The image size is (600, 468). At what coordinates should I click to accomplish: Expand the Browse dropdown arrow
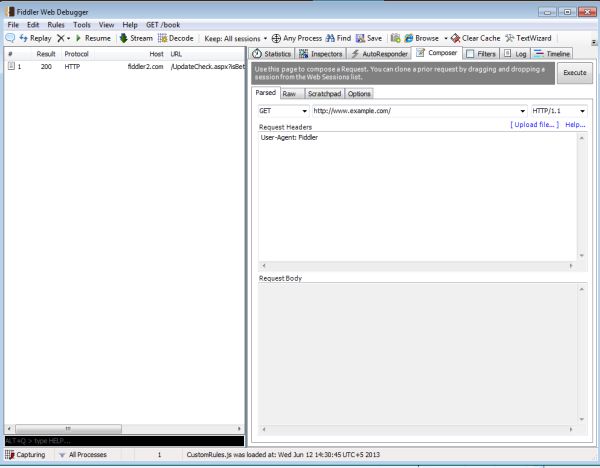click(x=446, y=39)
